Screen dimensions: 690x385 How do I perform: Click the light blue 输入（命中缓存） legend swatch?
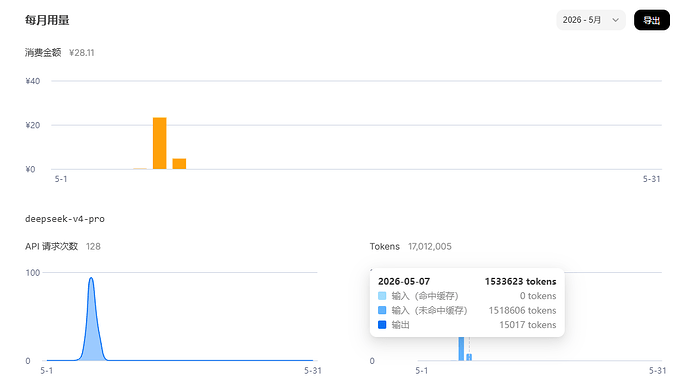pyautogui.click(x=382, y=296)
